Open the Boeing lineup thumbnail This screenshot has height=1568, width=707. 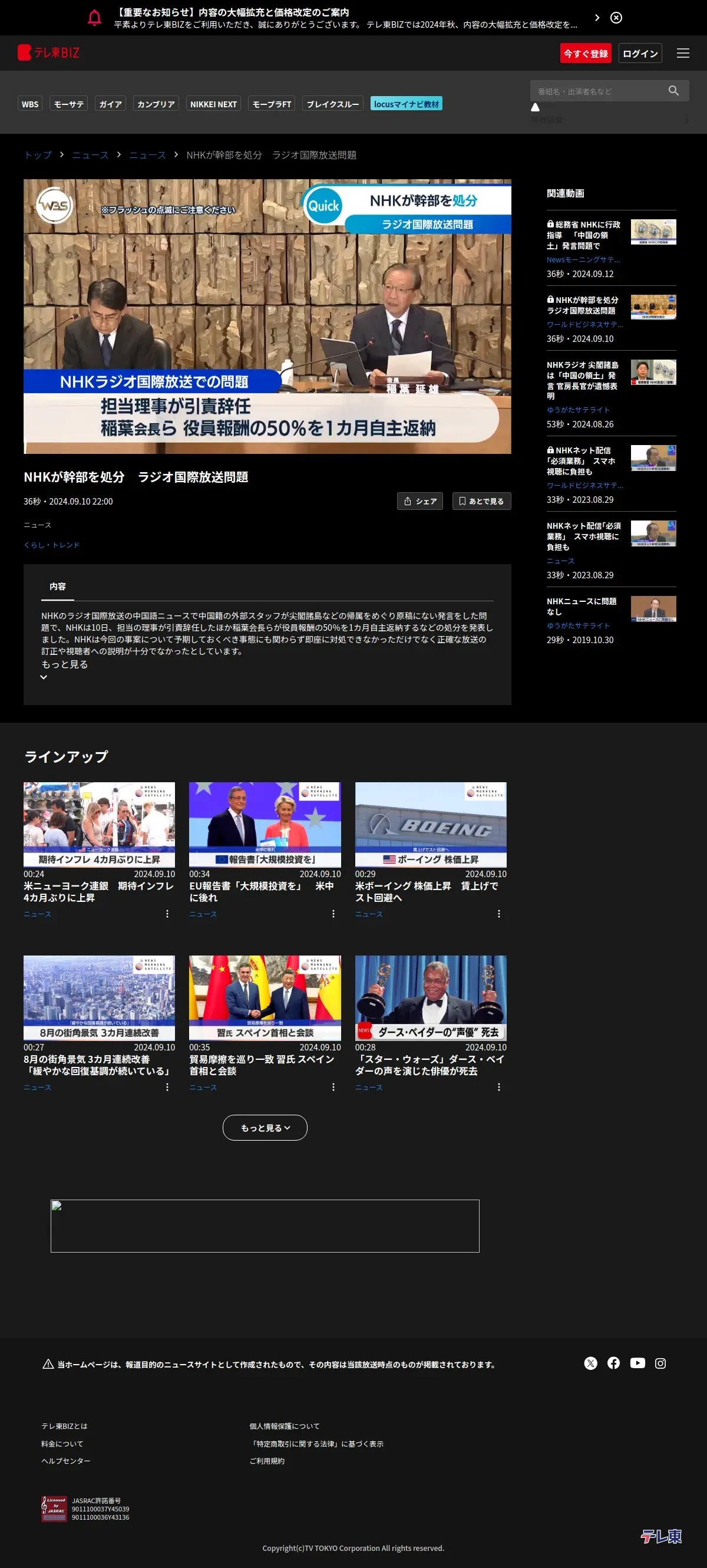[431, 825]
